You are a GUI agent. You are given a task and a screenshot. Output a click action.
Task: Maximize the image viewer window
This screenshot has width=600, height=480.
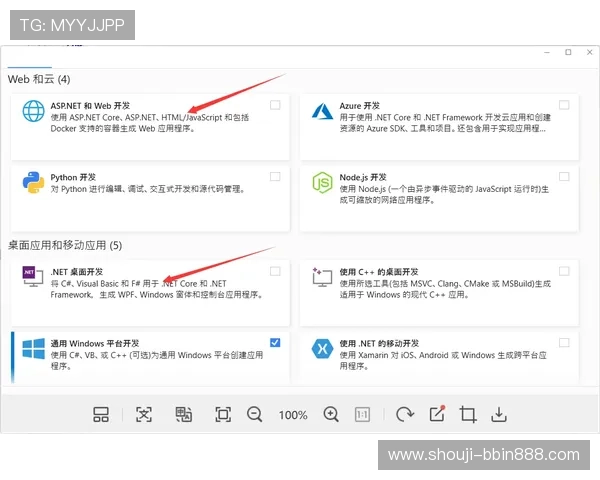(x=568, y=52)
